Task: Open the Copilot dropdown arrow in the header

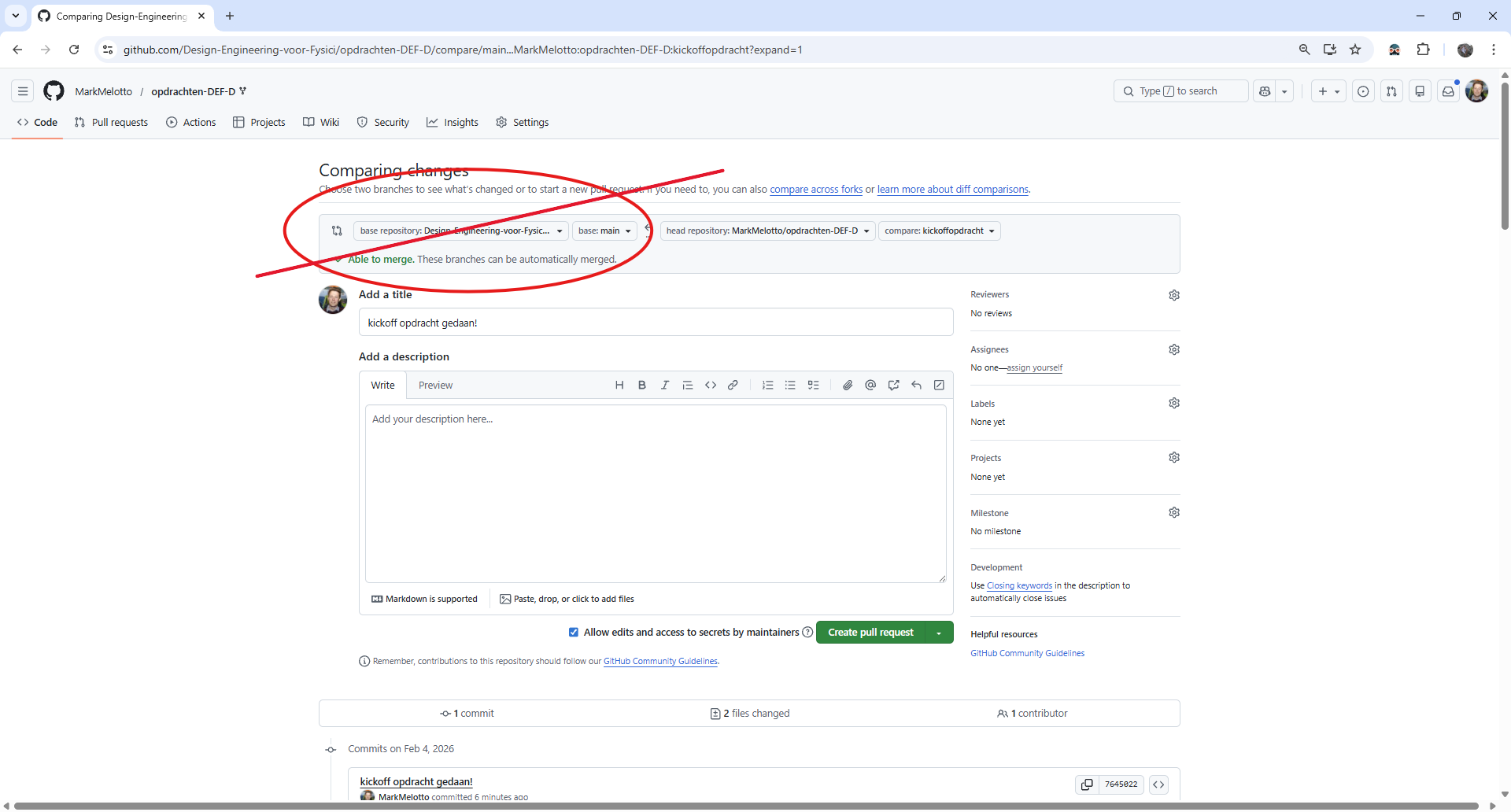Action: (1284, 91)
